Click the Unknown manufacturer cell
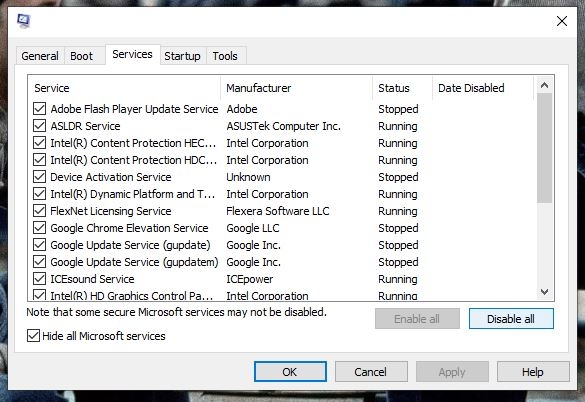 (x=248, y=177)
